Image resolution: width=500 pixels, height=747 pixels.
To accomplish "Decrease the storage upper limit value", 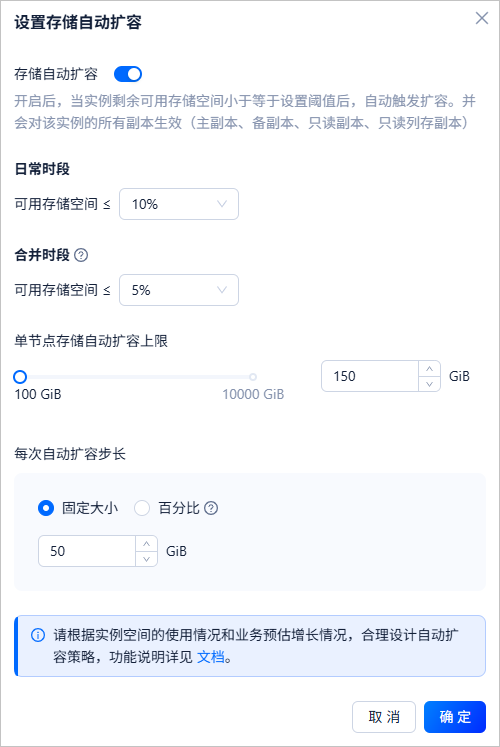I will (x=430, y=384).
